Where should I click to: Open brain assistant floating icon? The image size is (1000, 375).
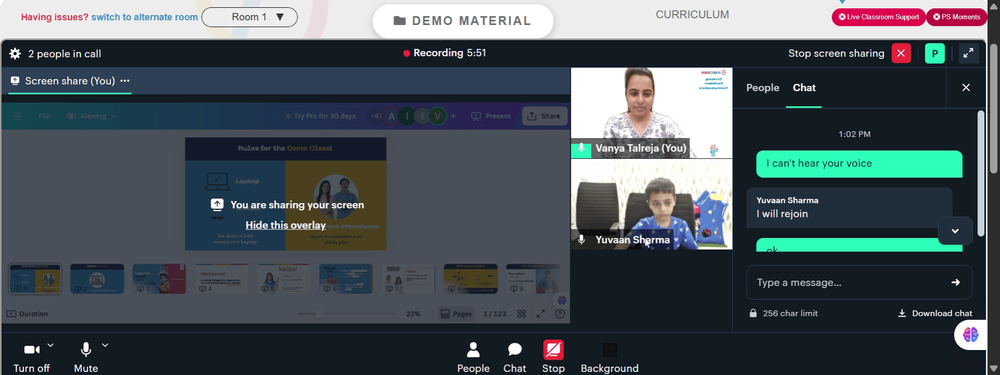(x=971, y=334)
